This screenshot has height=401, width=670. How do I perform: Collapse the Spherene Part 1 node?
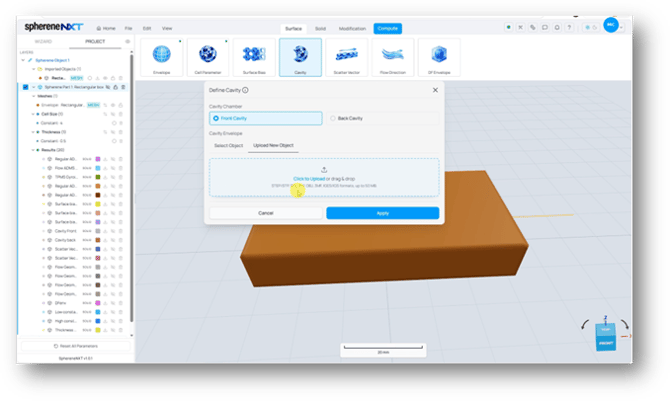tap(34, 87)
